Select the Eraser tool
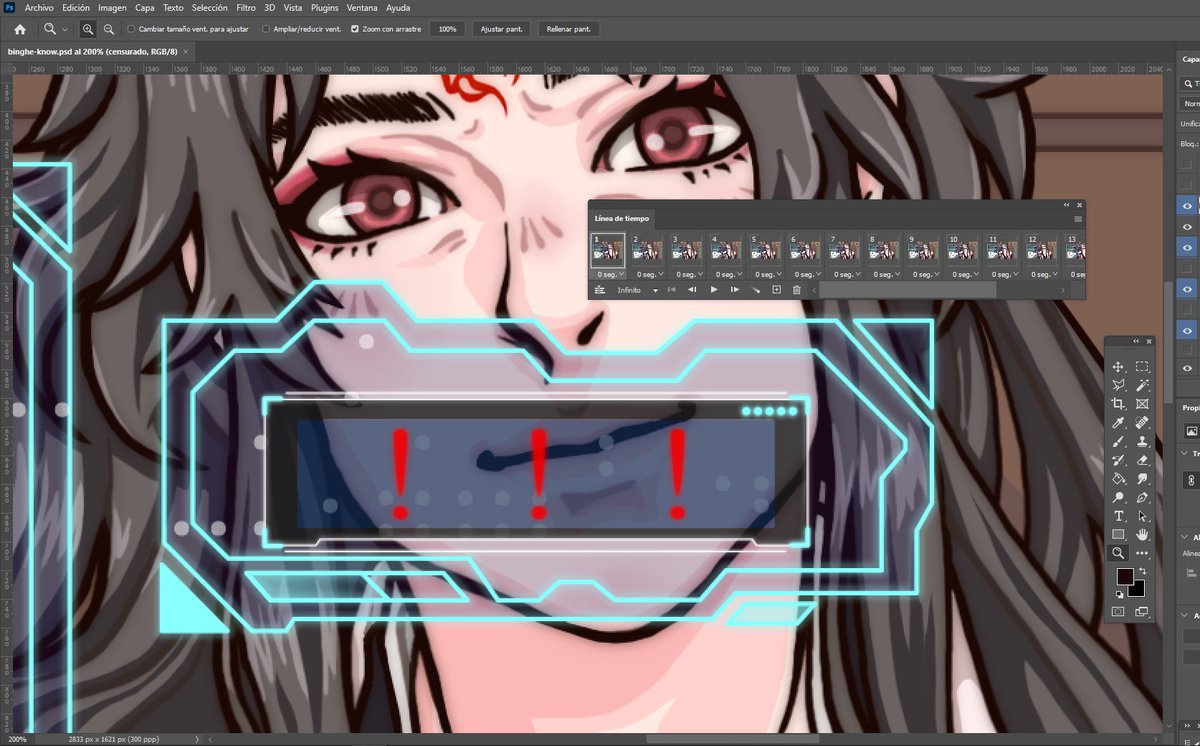This screenshot has height=746, width=1200. (1143, 460)
